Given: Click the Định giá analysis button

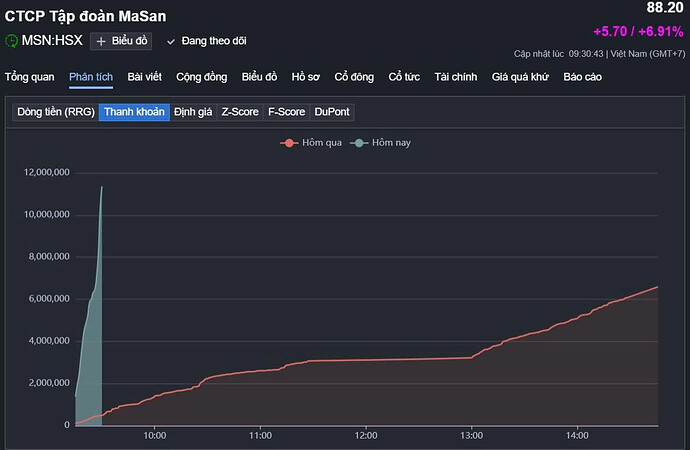Looking at the screenshot, I should [193, 112].
